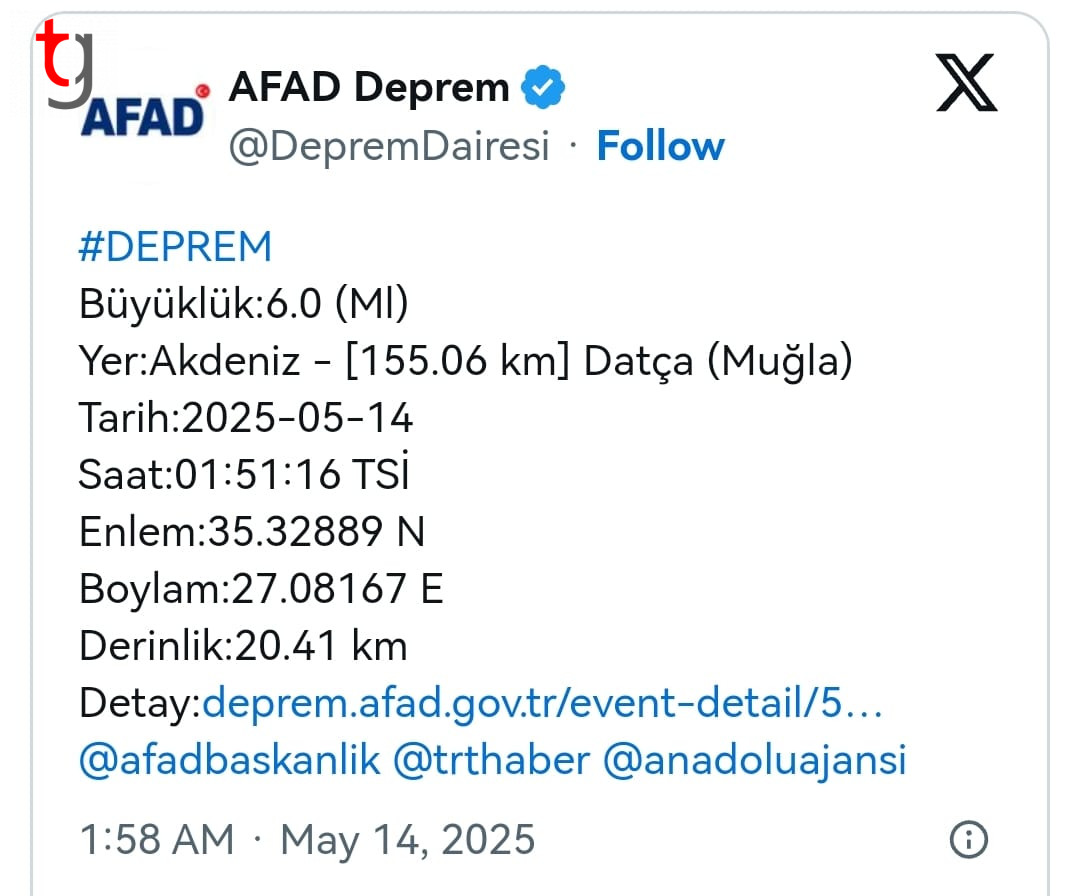
Task: Open the AFAD Deprem display name
Action: tap(368, 87)
